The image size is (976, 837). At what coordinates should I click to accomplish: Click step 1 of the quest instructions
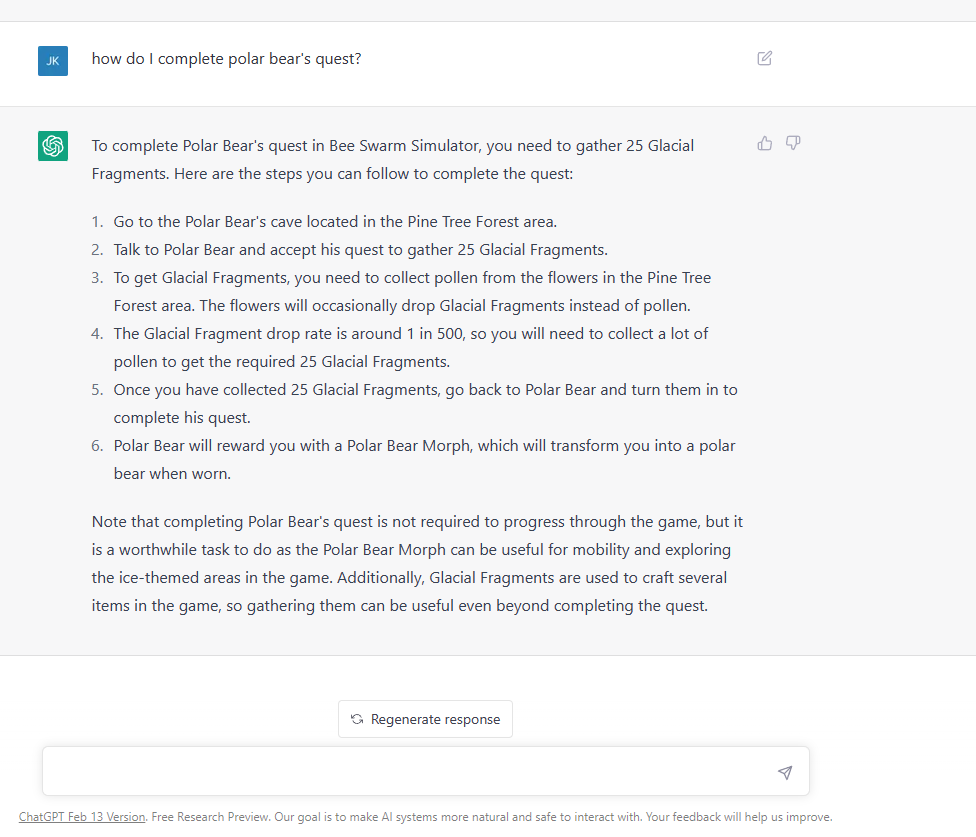(335, 221)
